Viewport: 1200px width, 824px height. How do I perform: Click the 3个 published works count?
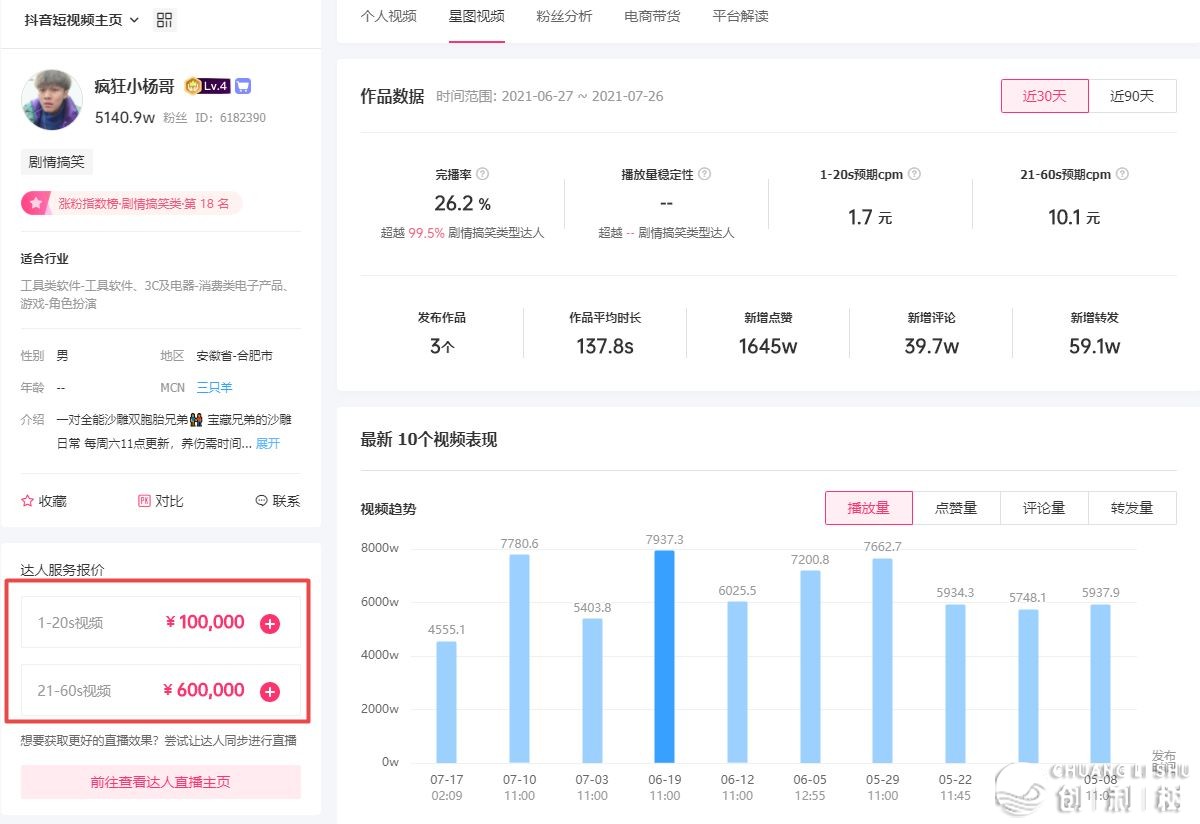(442, 347)
